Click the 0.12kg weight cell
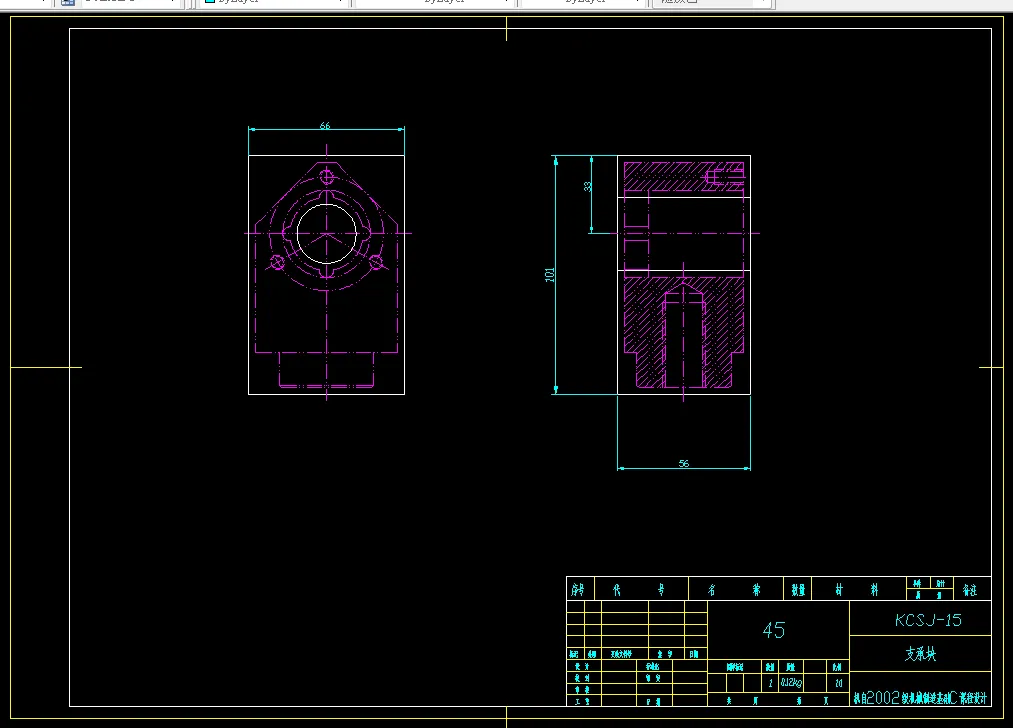Screen dimensions: 1013x728 click(791, 683)
